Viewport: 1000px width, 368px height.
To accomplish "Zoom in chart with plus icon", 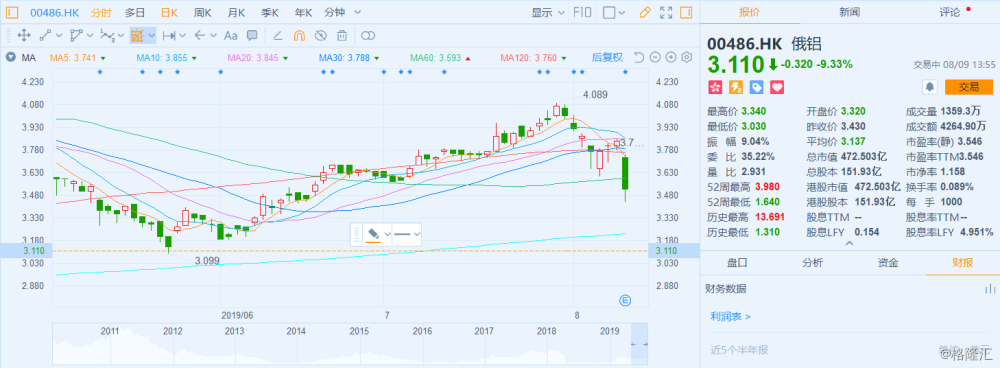I will (670, 58).
